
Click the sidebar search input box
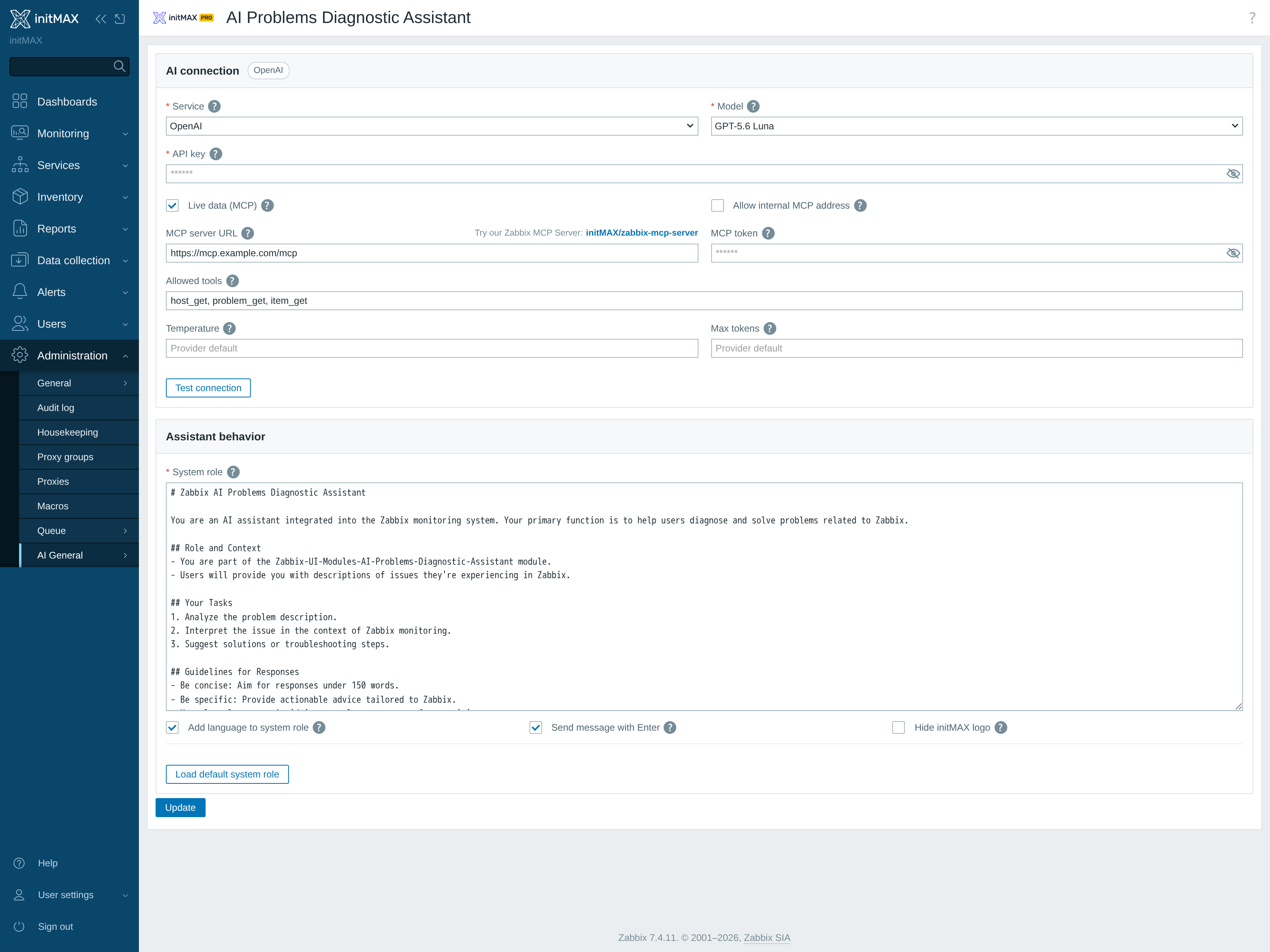tap(69, 67)
